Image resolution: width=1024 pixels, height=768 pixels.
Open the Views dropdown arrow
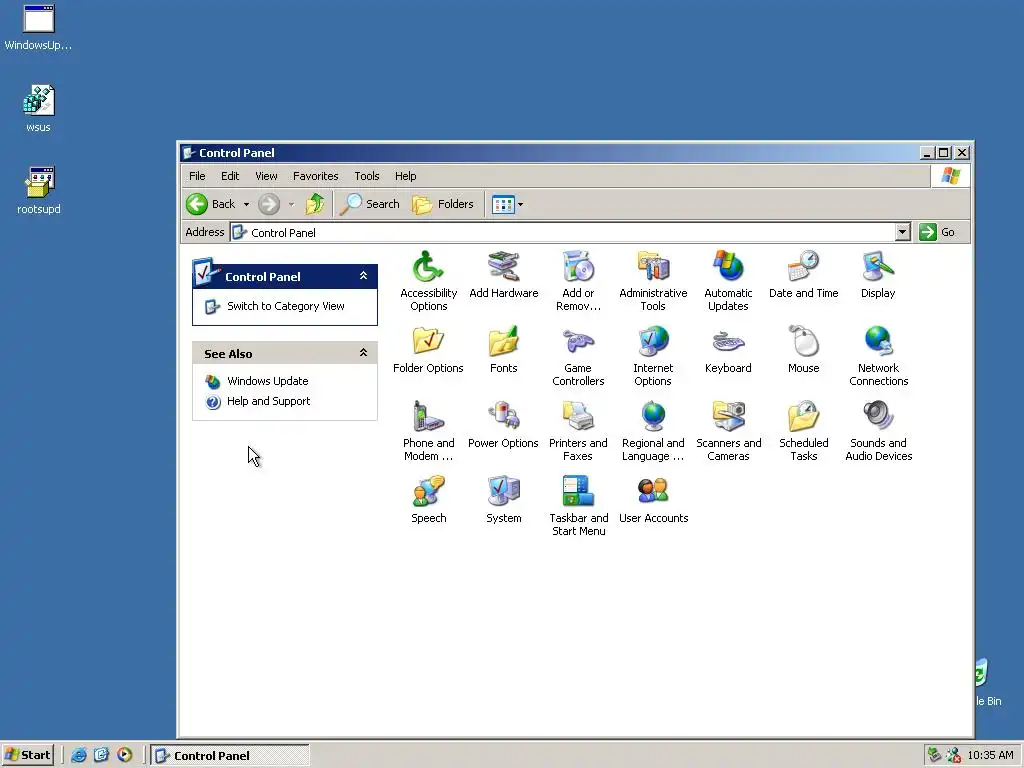(520, 204)
